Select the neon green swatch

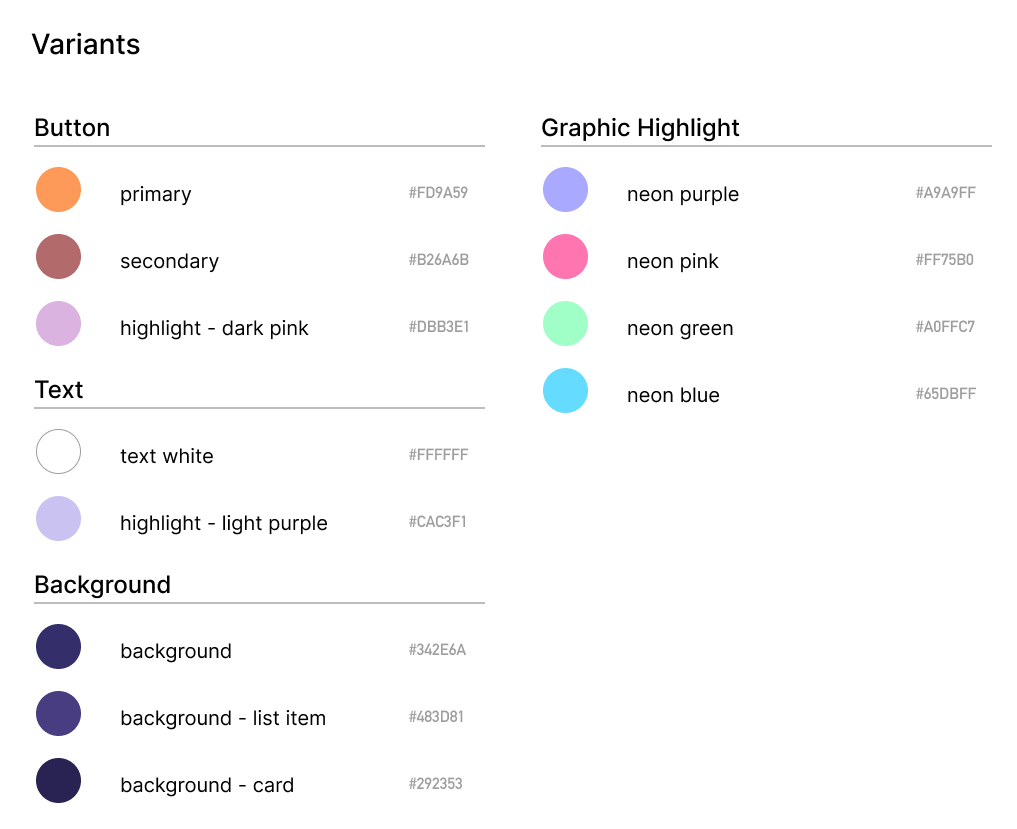(x=565, y=324)
